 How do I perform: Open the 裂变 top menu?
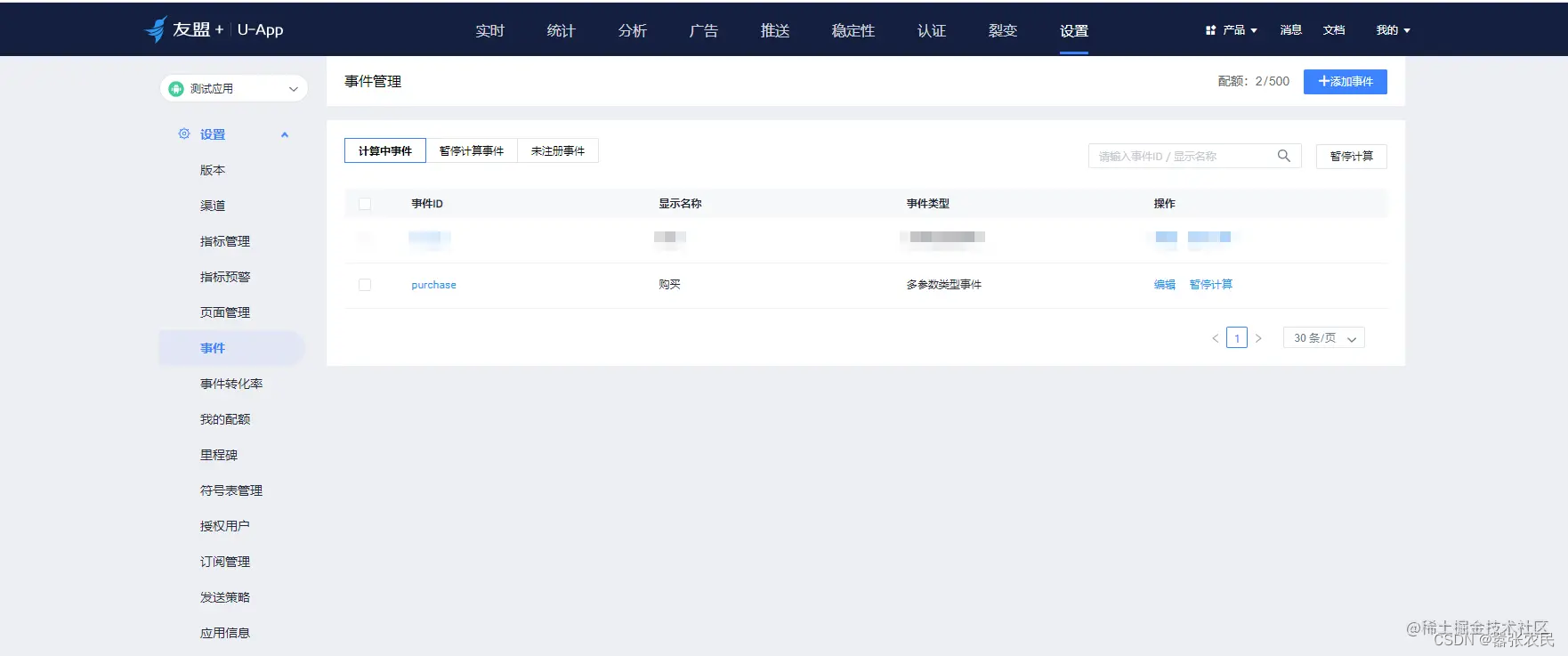click(1002, 30)
